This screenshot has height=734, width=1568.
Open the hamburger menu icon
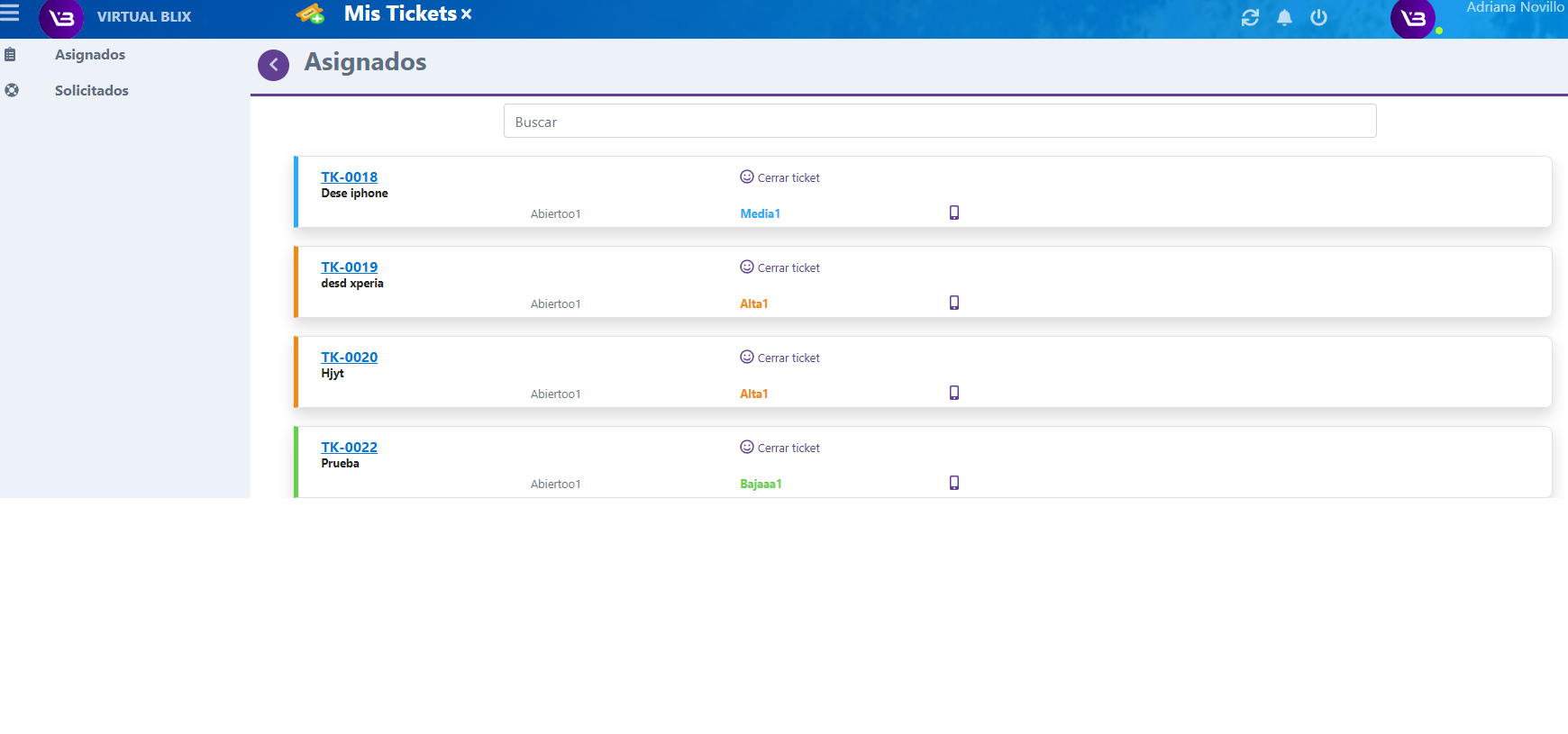[x=10, y=13]
